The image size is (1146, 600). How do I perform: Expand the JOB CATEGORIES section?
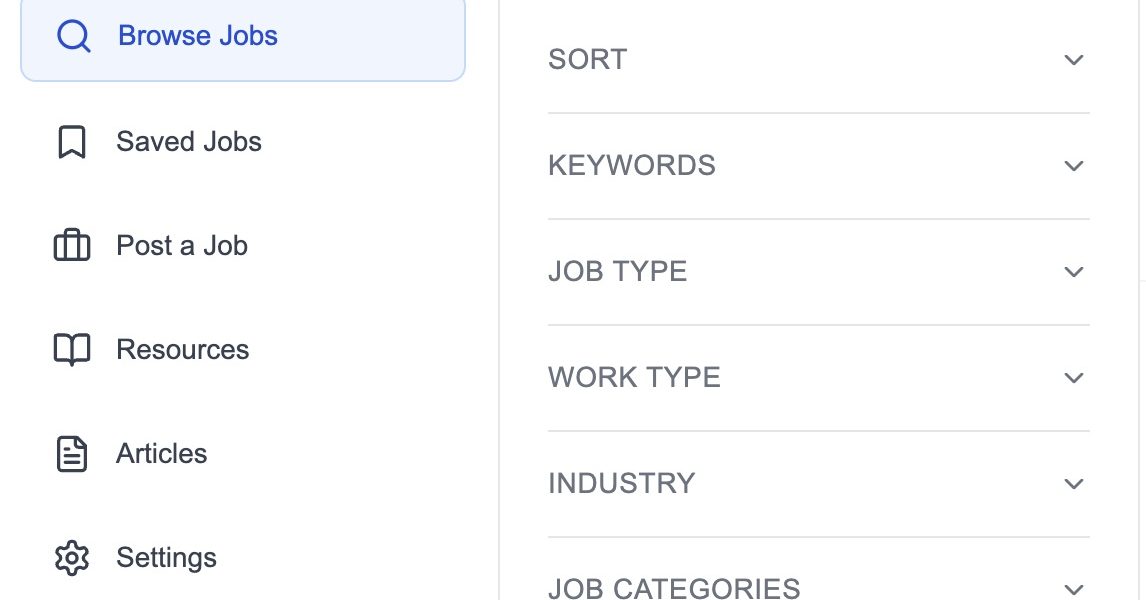(820, 587)
